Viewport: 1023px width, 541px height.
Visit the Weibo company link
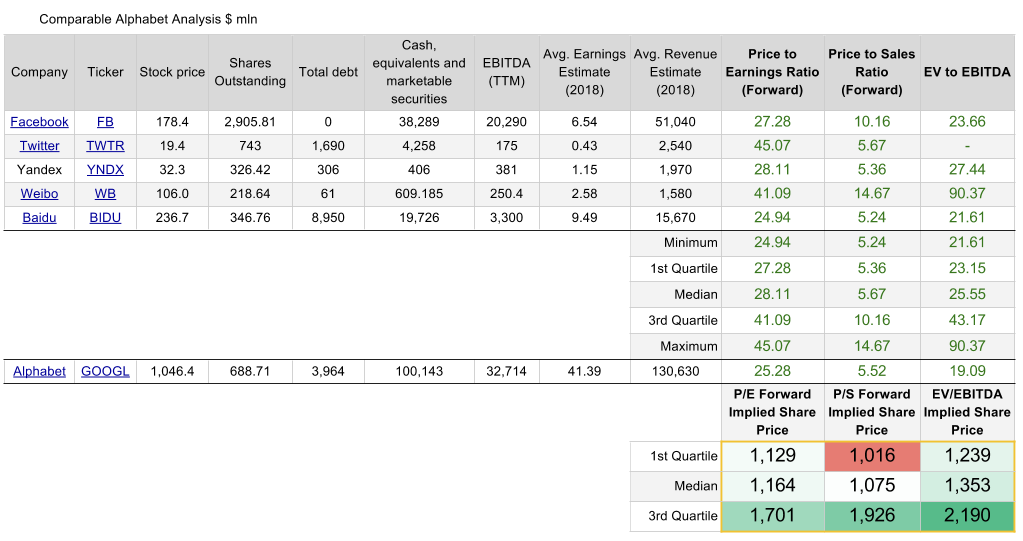point(39,194)
